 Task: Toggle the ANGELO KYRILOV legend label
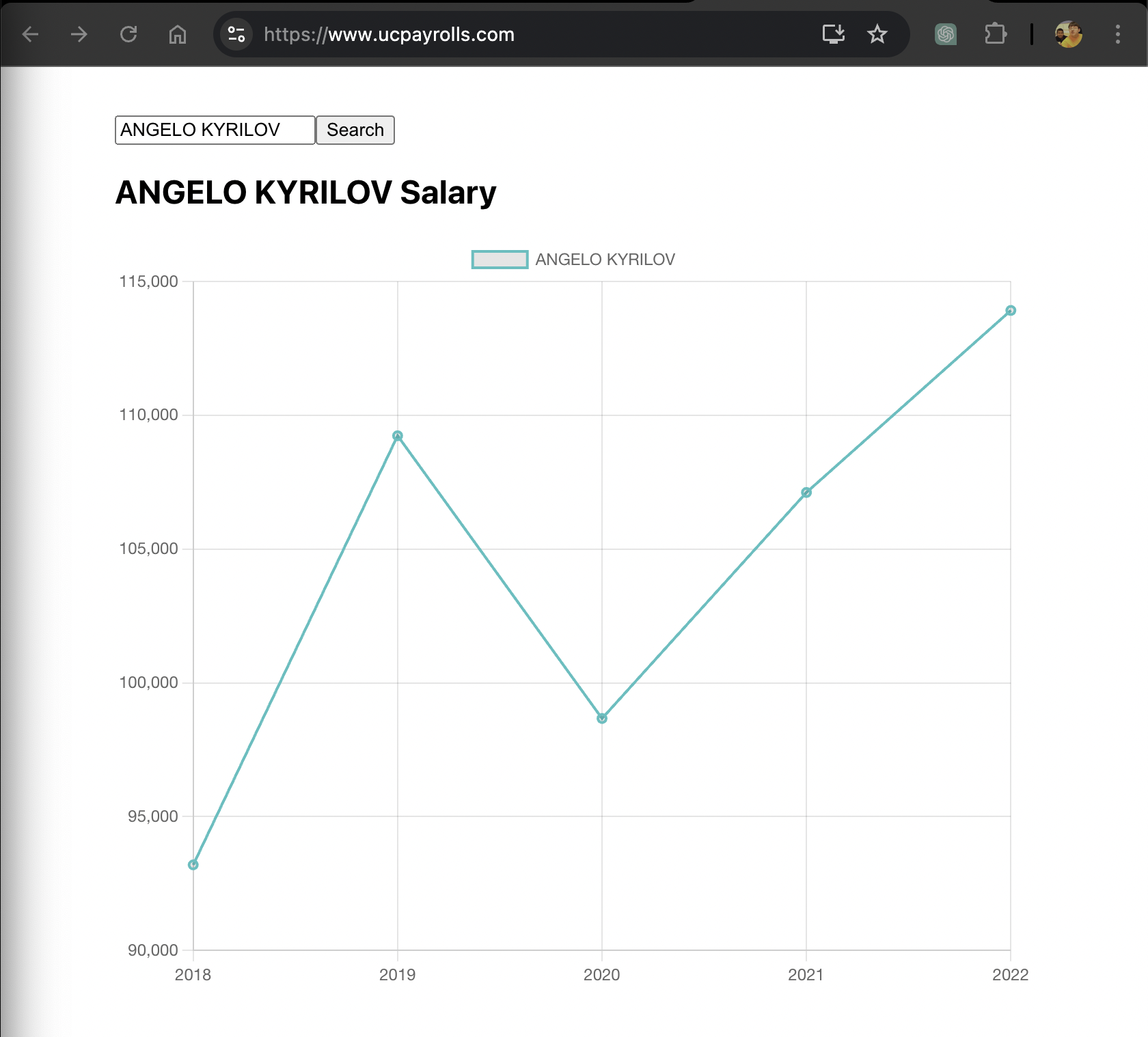[x=605, y=260]
